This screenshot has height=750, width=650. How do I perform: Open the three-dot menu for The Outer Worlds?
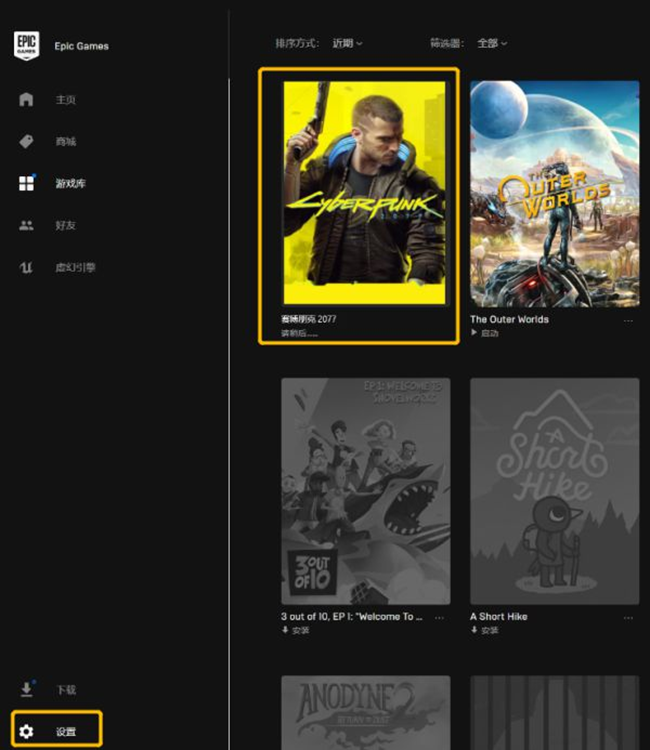(629, 320)
